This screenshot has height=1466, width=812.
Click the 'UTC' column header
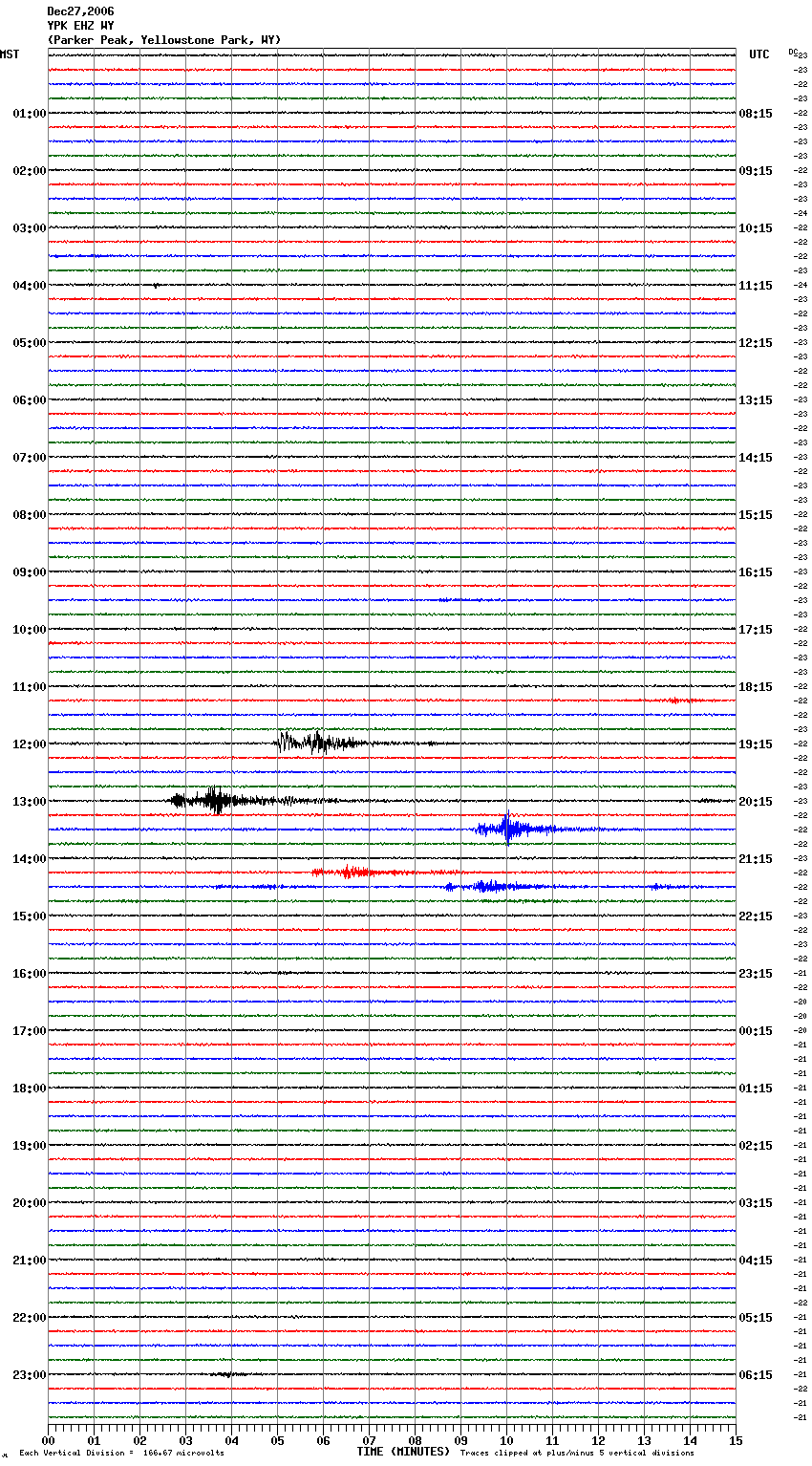[759, 54]
